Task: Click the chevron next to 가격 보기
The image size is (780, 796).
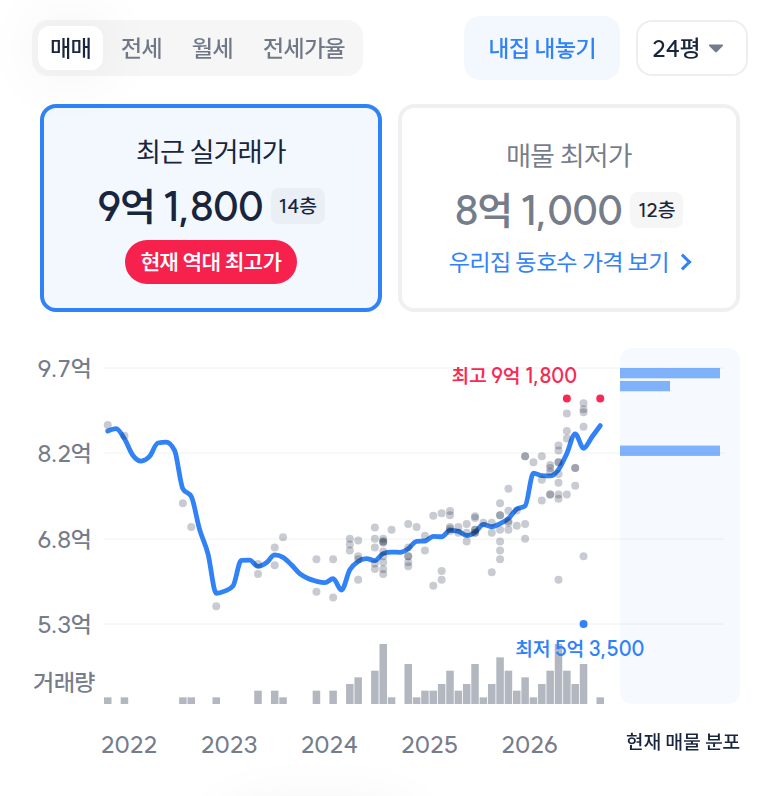Action: 686,262
